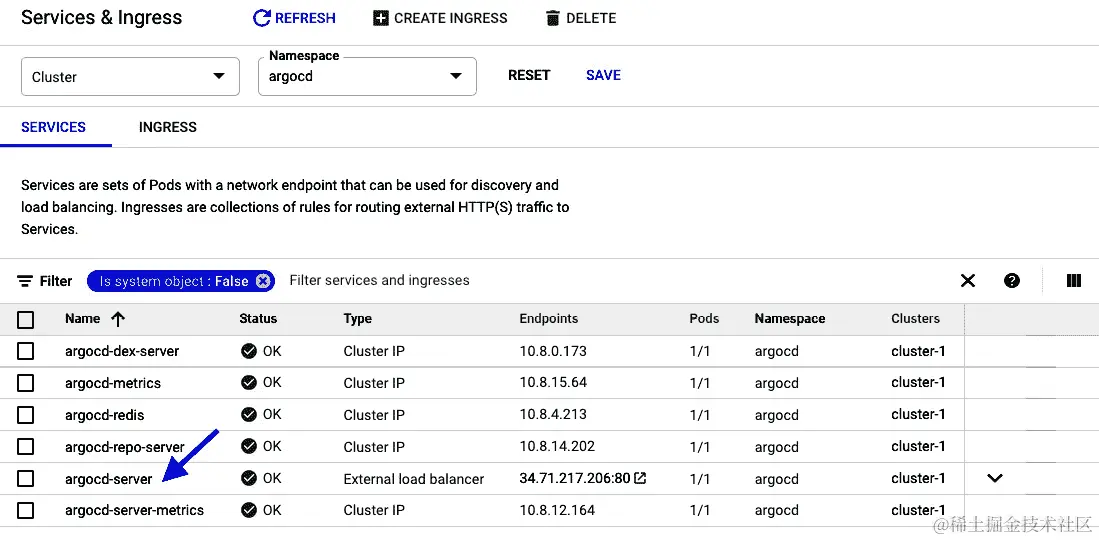The image size is (1099, 541).
Task: Open the argocd-server service link
Action: coord(109,479)
